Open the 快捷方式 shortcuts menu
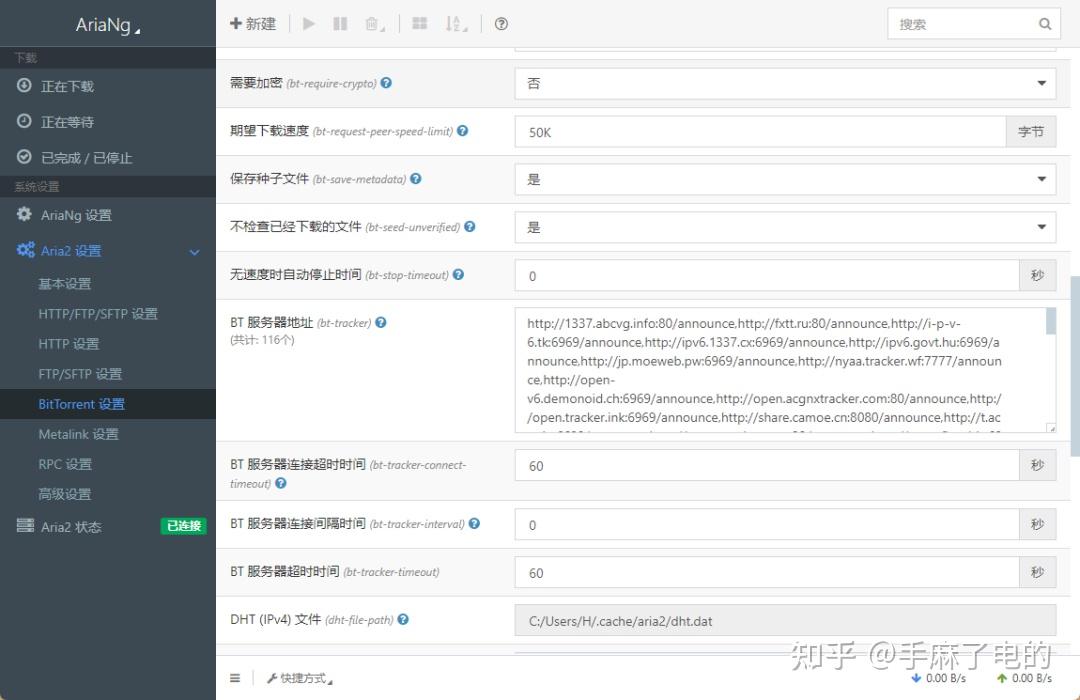 point(300,678)
